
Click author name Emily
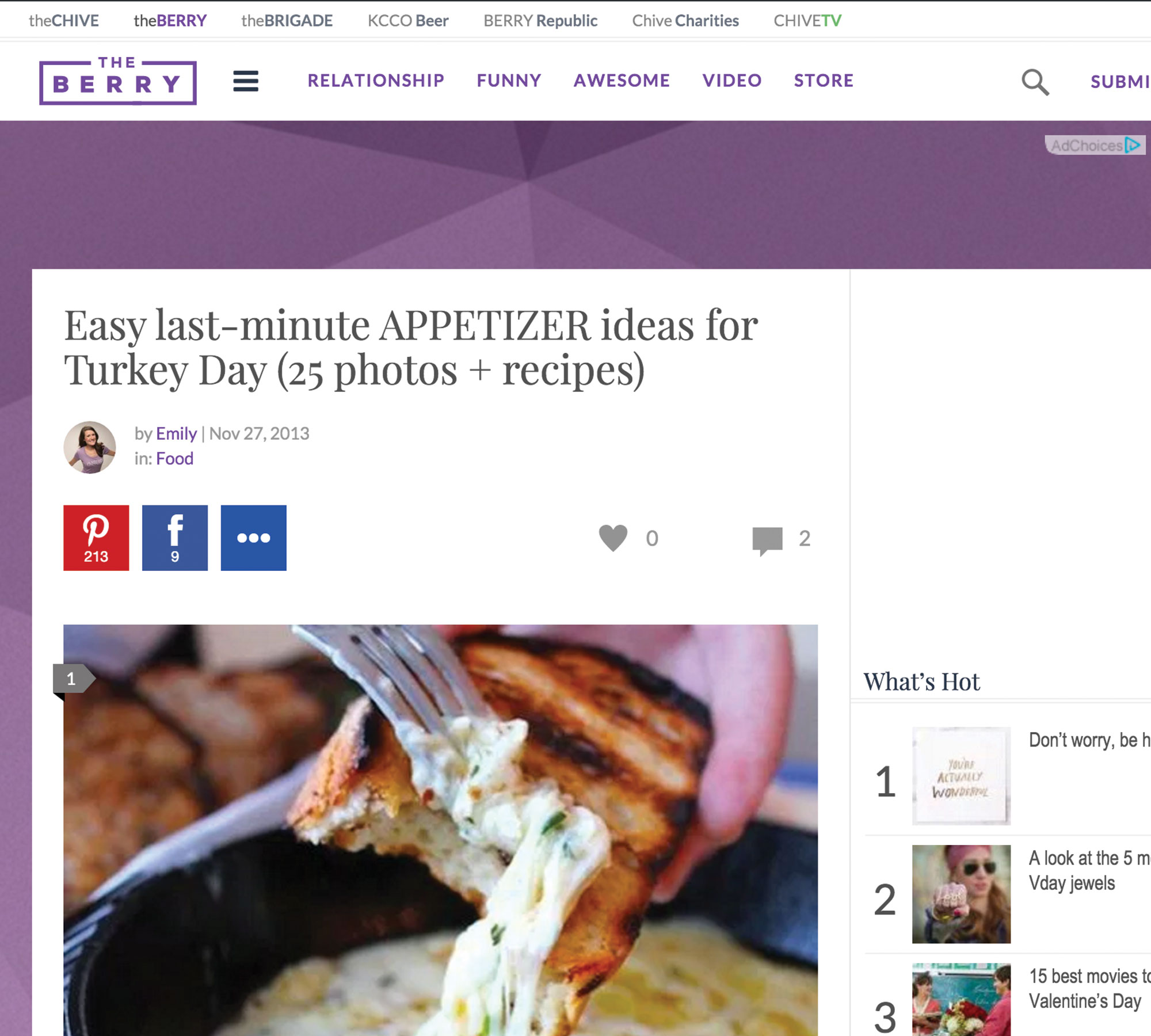176,433
